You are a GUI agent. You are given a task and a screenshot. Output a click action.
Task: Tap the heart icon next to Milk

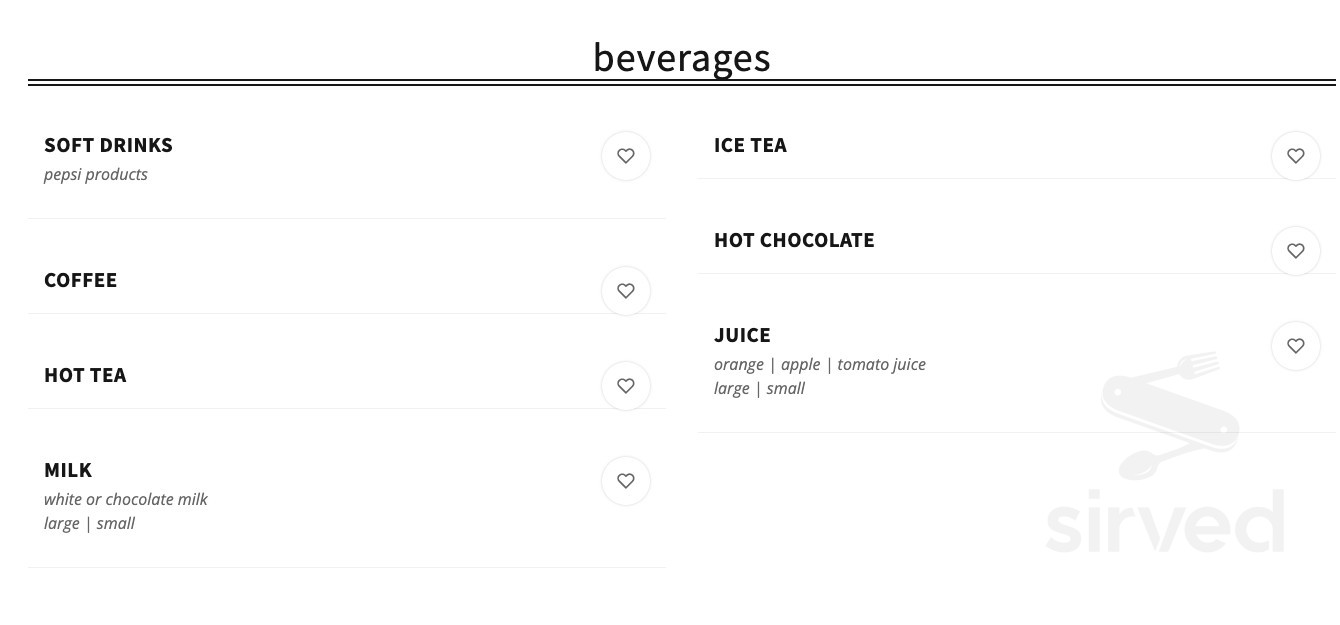point(626,481)
